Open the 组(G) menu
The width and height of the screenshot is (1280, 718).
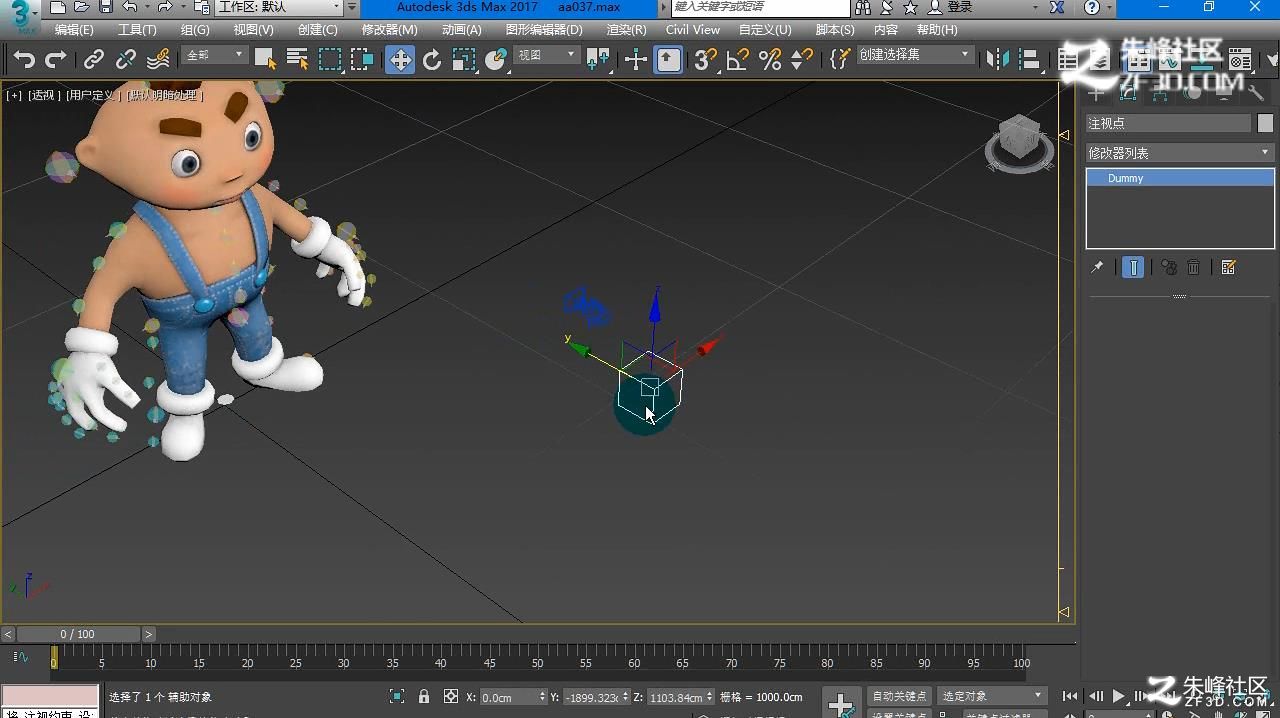[x=195, y=30]
